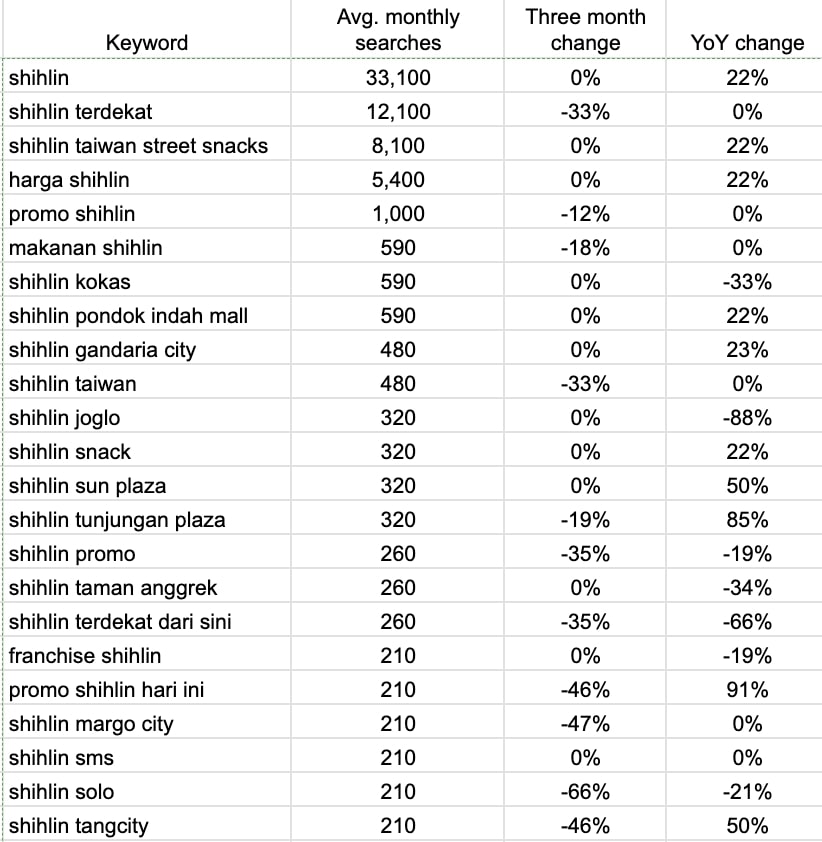Click the 12,100 searches cell
The width and height of the screenshot is (822, 842).
(398, 112)
